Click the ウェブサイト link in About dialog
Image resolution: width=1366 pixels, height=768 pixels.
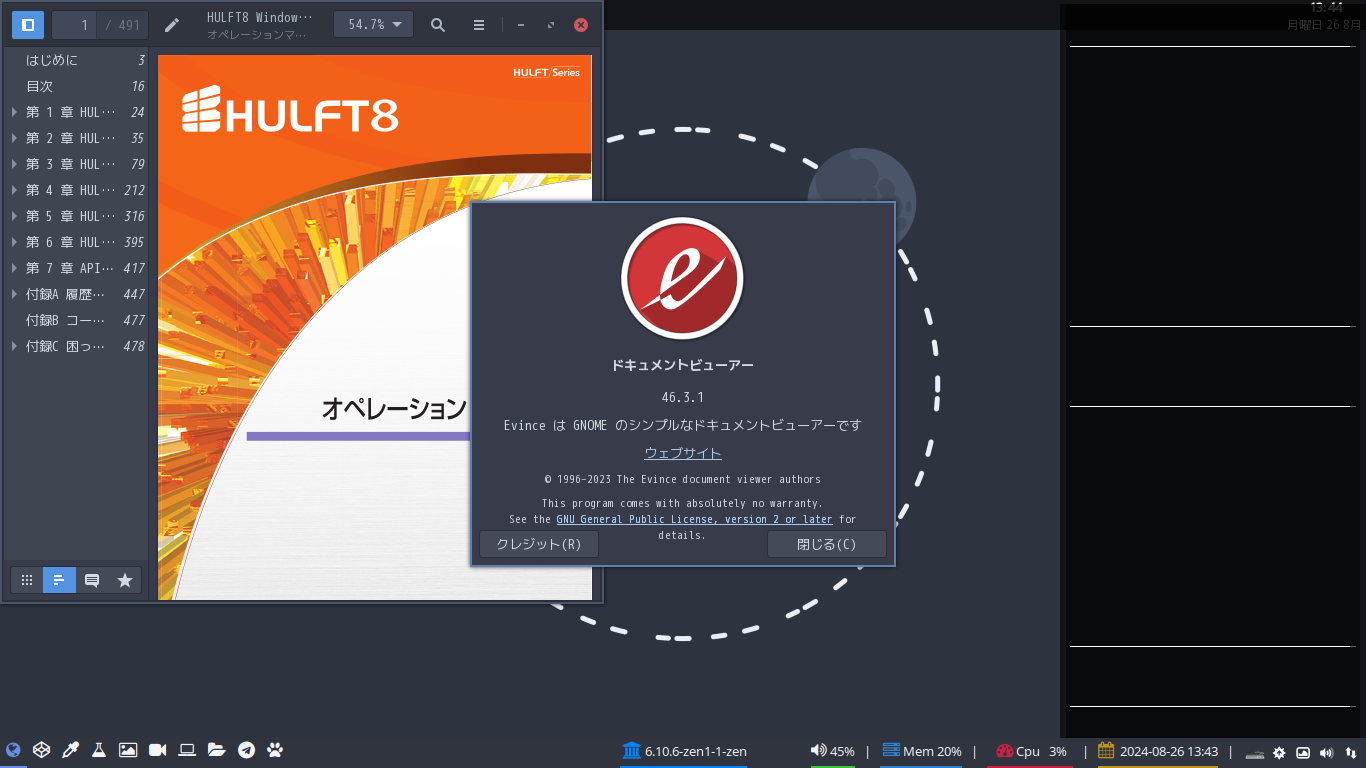683,453
